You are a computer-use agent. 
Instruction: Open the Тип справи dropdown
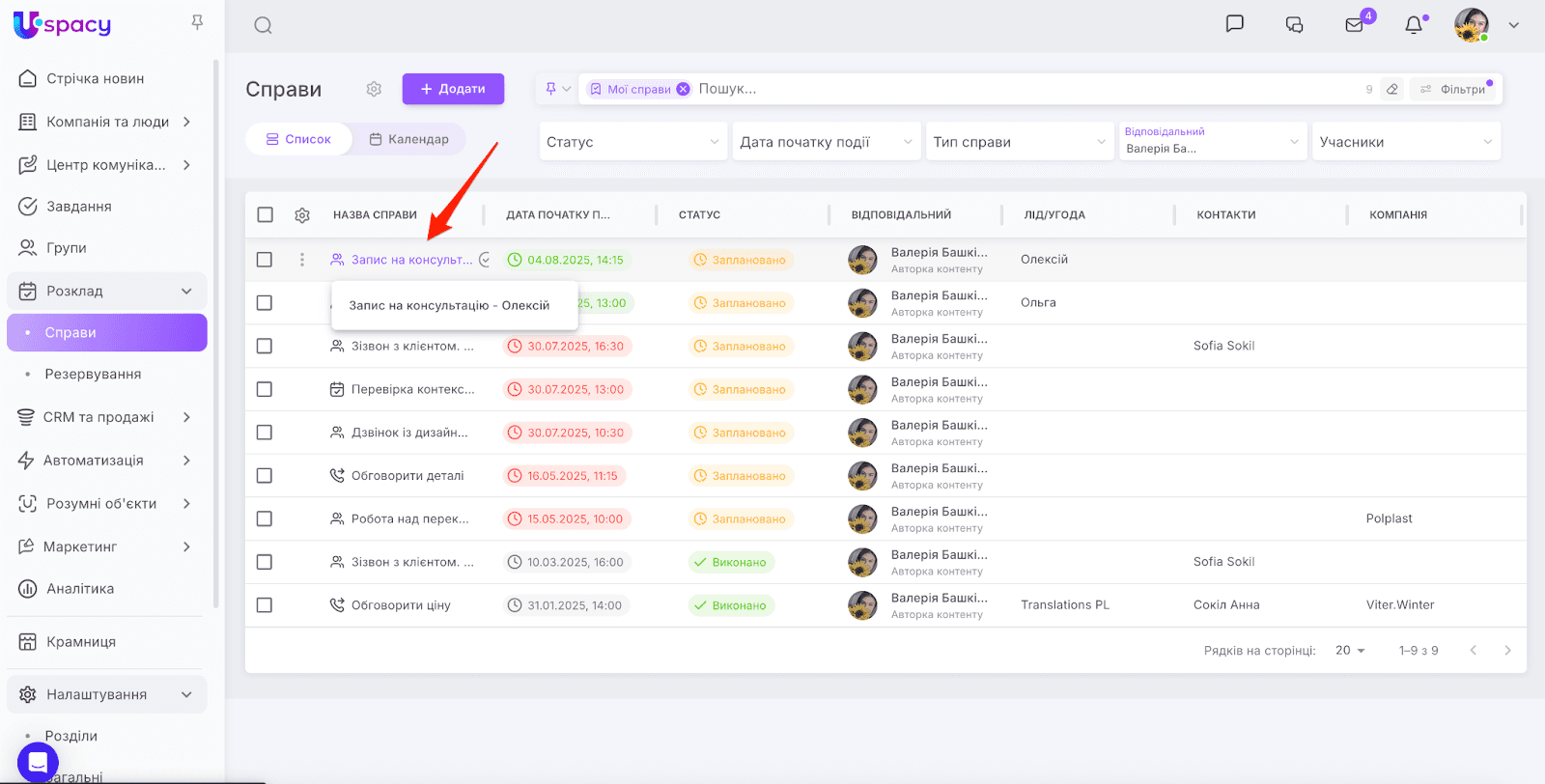pyautogui.click(x=1019, y=142)
